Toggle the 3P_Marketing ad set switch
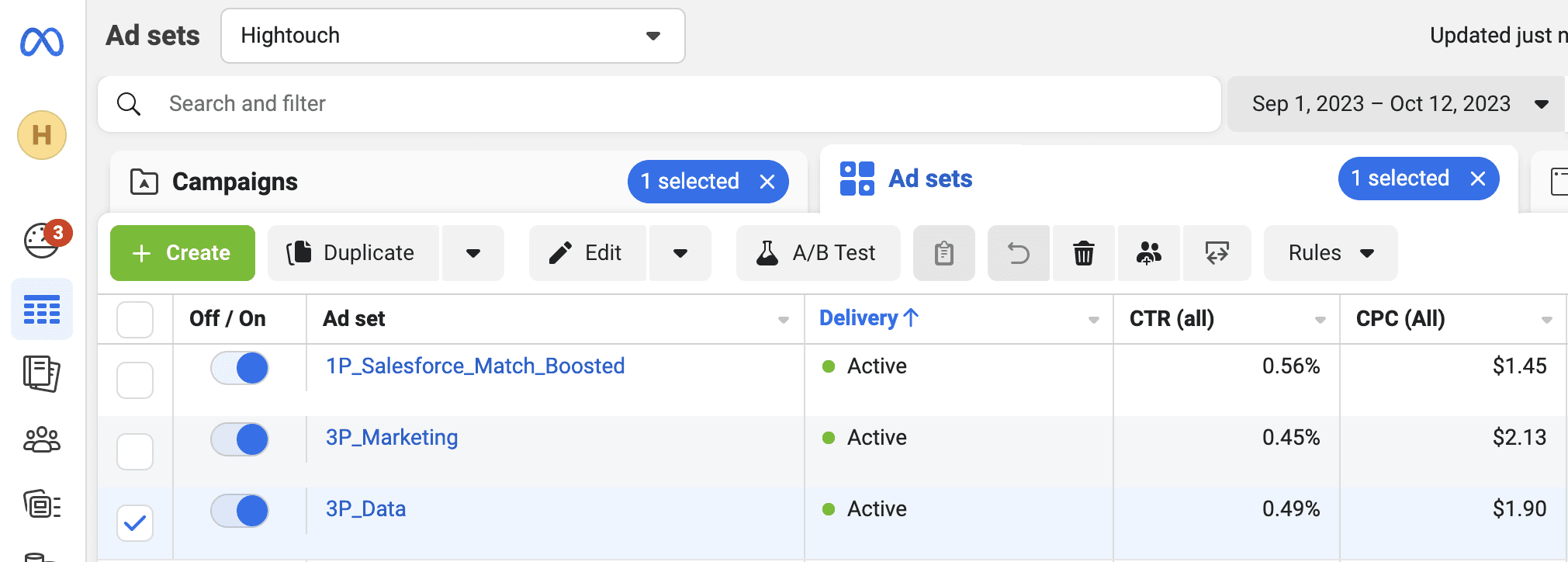1568x562 pixels. (x=240, y=439)
